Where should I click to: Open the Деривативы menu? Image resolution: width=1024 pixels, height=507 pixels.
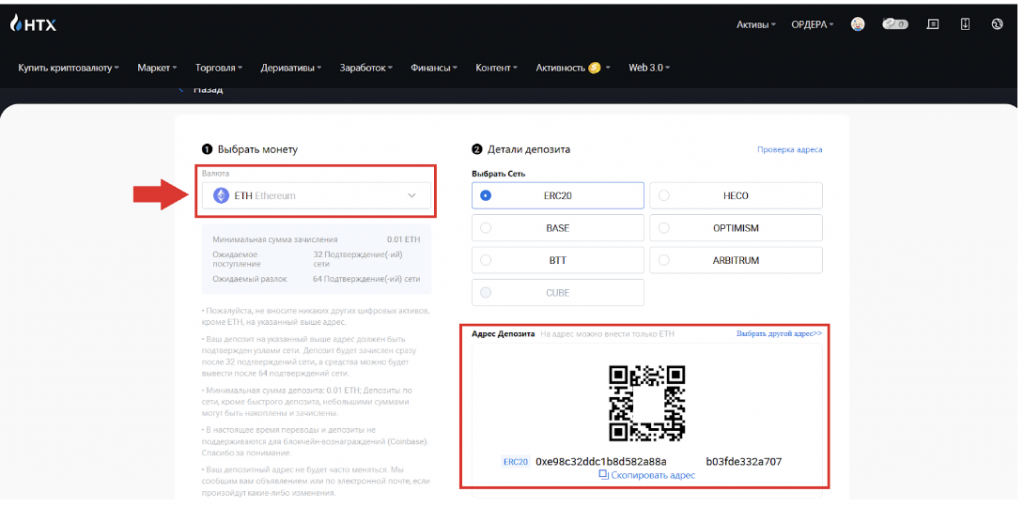pyautogui.click(x=291, y=67)
